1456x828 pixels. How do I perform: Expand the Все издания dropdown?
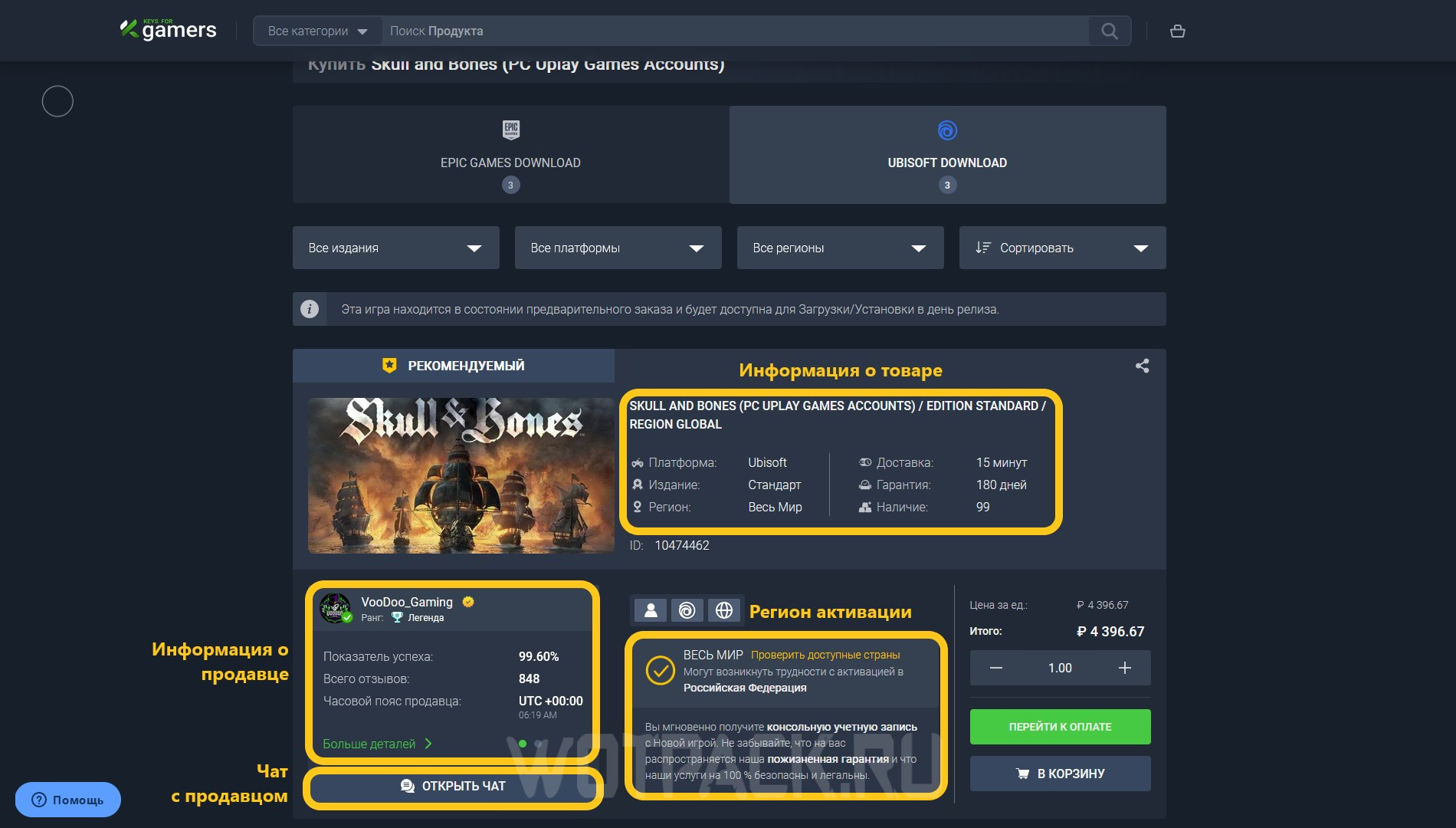click(x=396, y=248)
